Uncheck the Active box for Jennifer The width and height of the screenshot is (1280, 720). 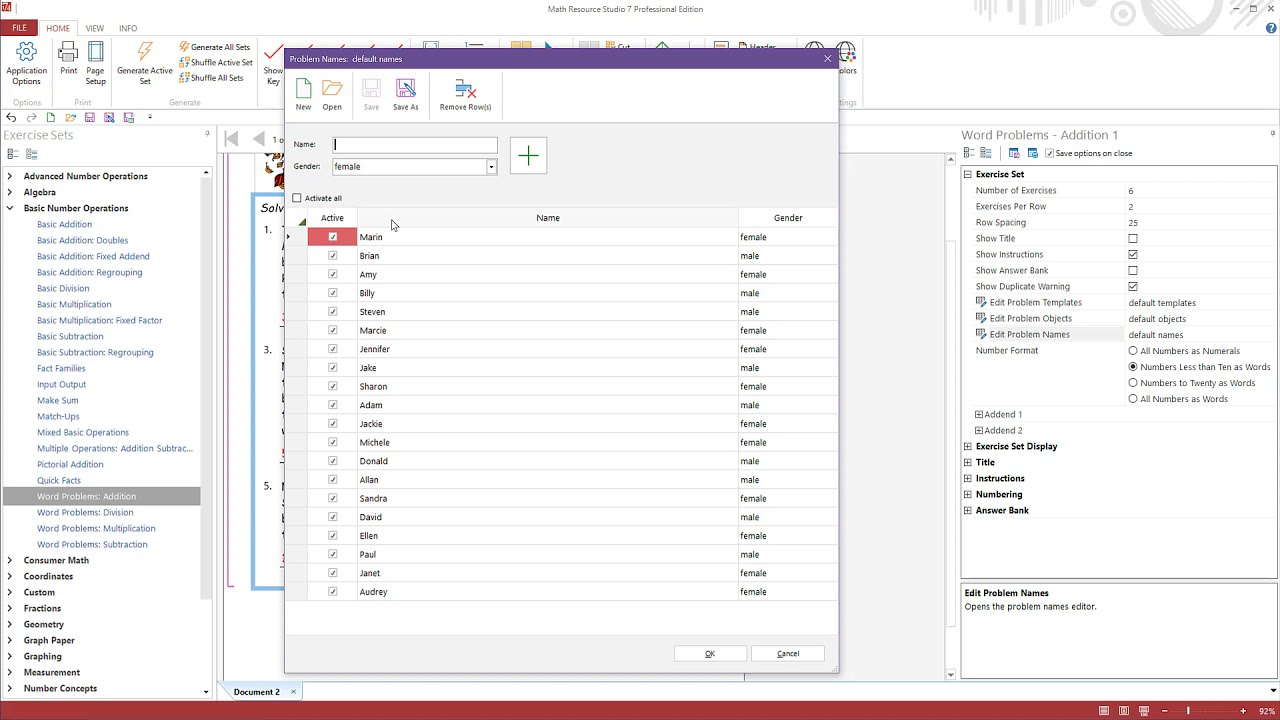point(333,349)
